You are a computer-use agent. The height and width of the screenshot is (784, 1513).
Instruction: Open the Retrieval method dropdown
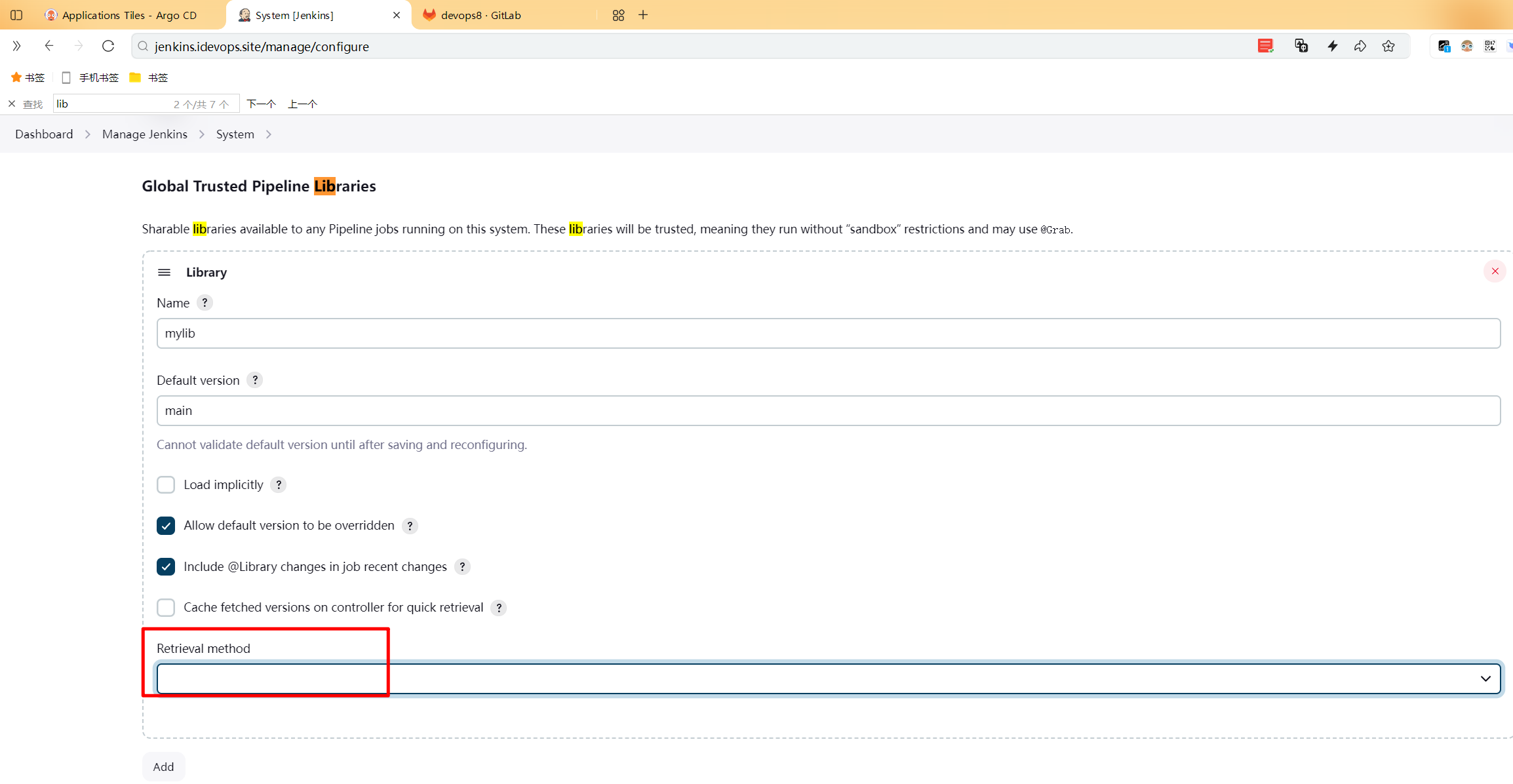(829, 678)
